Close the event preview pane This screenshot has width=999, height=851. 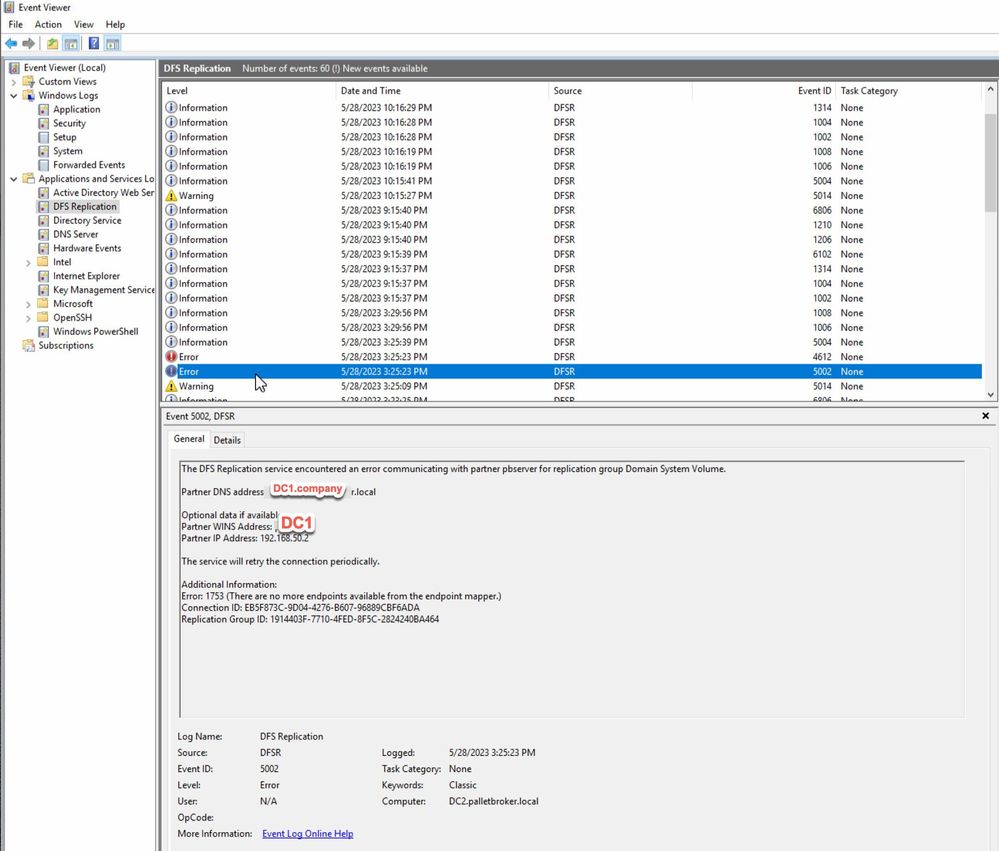[x=986, y=416]
